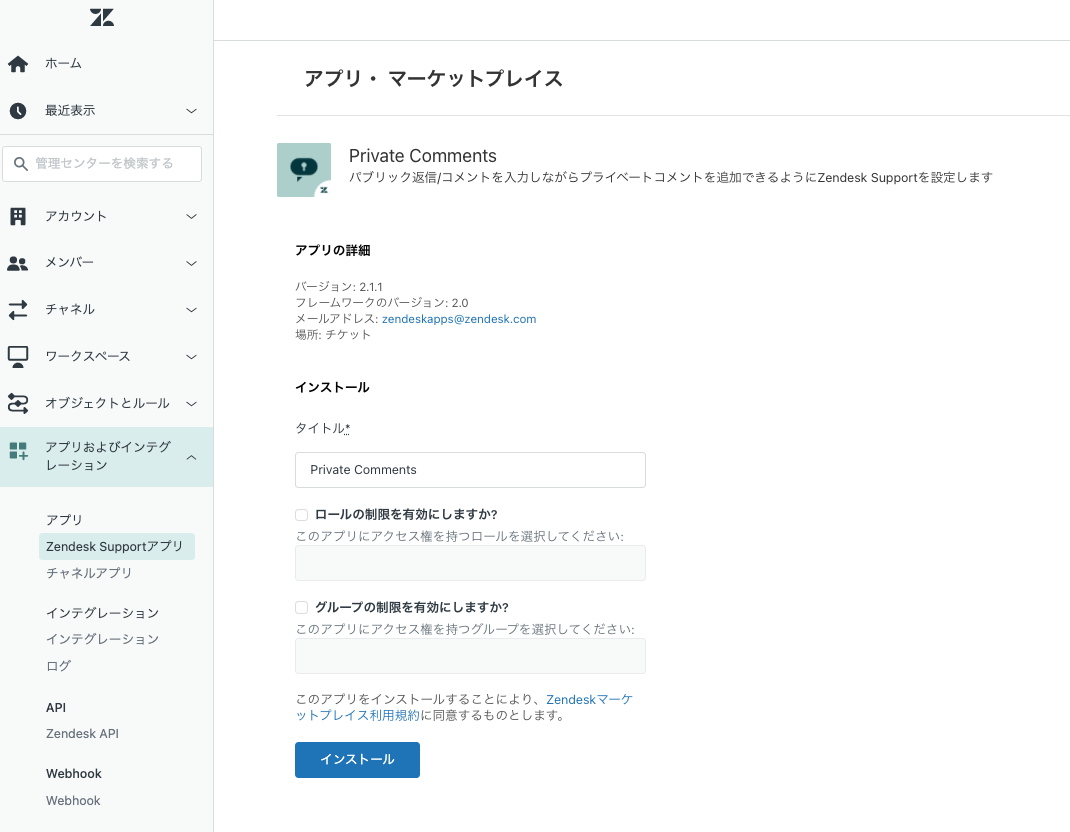Expand the アカウント chevron
Screen dimensions: 1070x832
coord(192,216)
